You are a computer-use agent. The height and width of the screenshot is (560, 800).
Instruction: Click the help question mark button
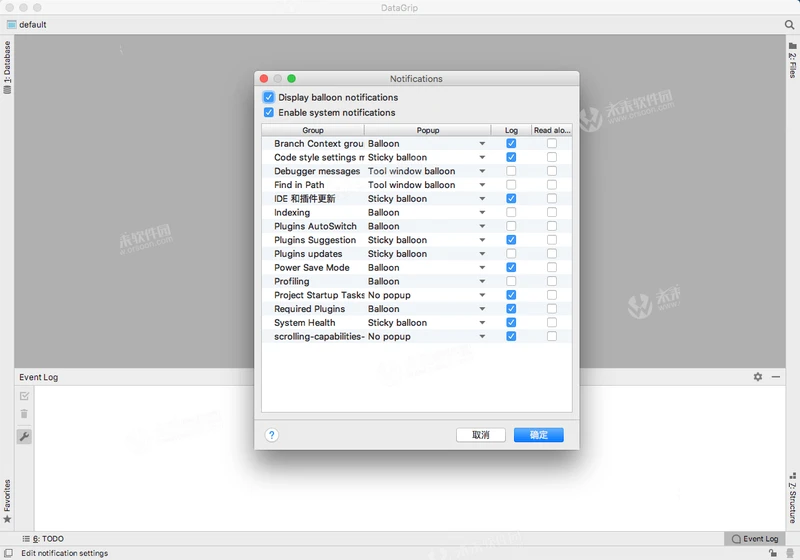(x=271, y=435)
